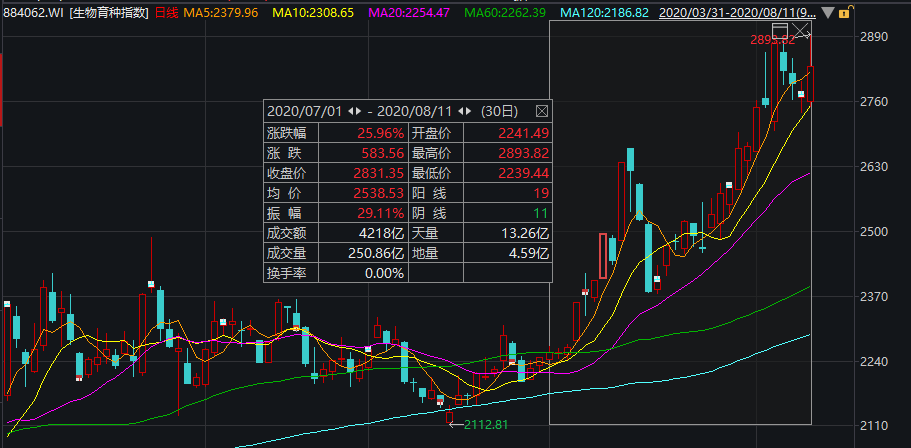The width and height of the screenshot is (911, 448).
Task: Click the green MA60:2262.39 label
Action: (x=500, y=13)
